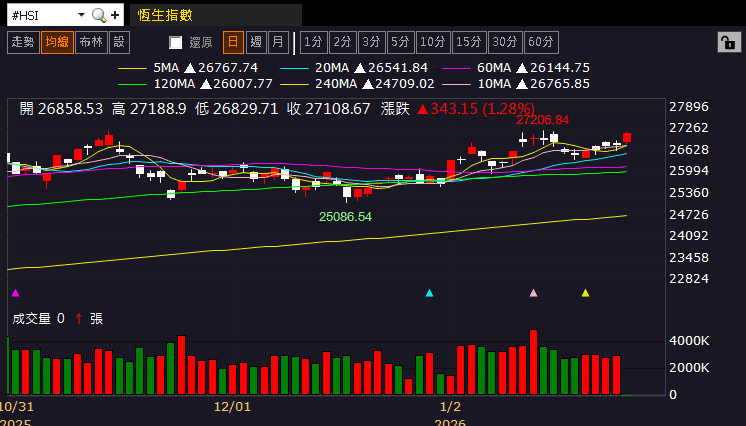Expand the #HSI symbol dropdown arrow

(x=81, y=15)
